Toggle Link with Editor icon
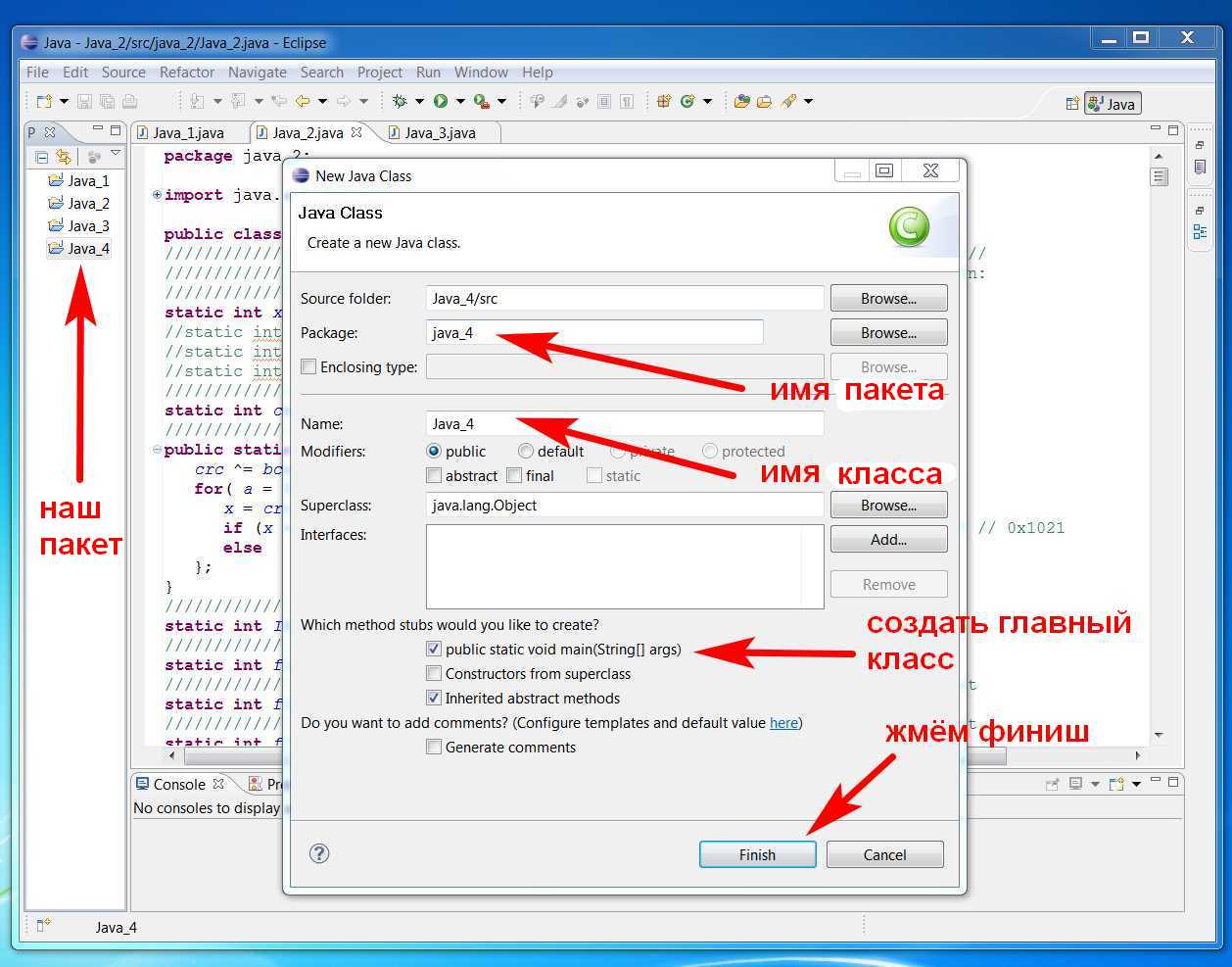This screenshot has width=1232, height=967. click(x=64, y=157)
